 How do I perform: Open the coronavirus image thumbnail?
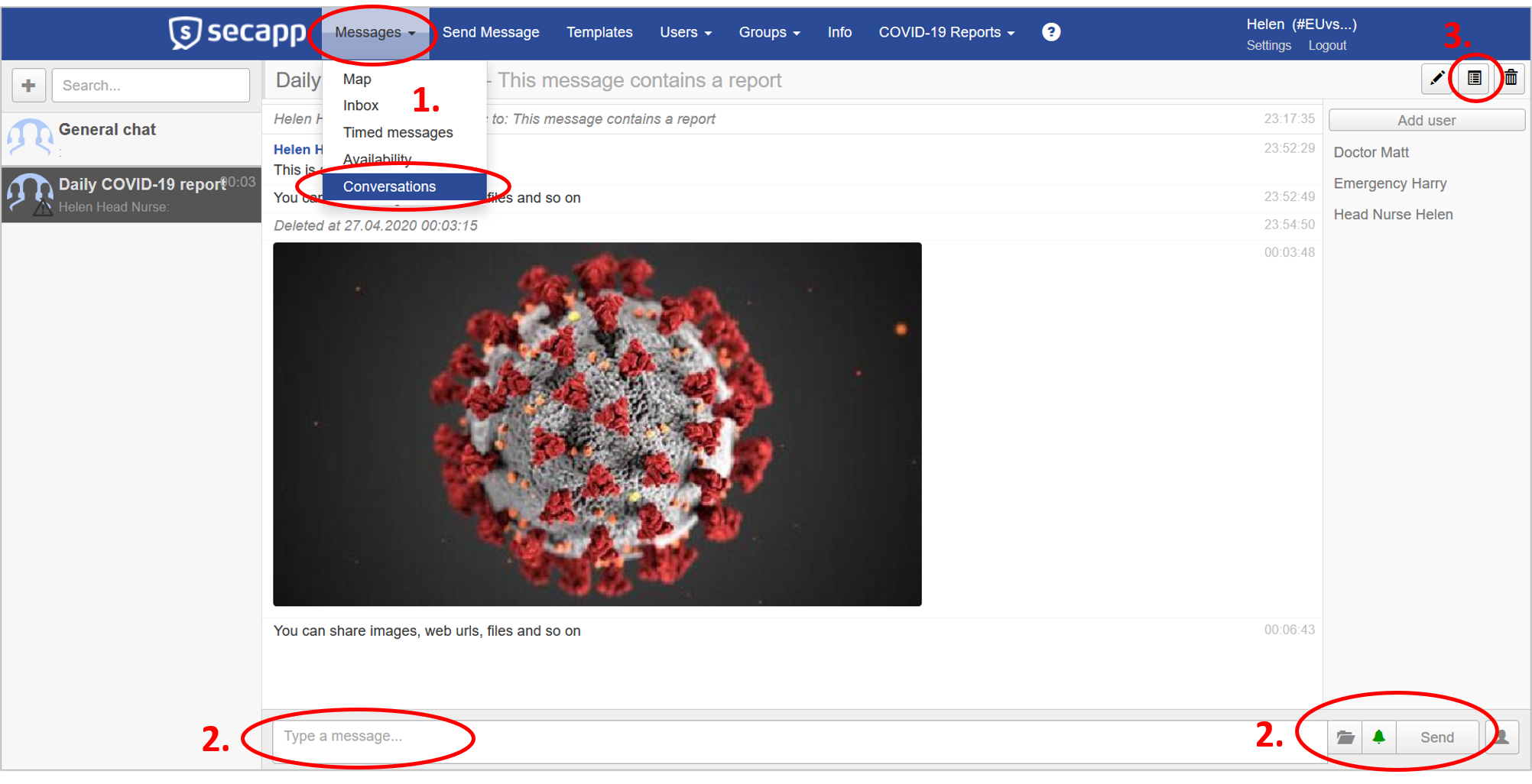pos(597,424)
